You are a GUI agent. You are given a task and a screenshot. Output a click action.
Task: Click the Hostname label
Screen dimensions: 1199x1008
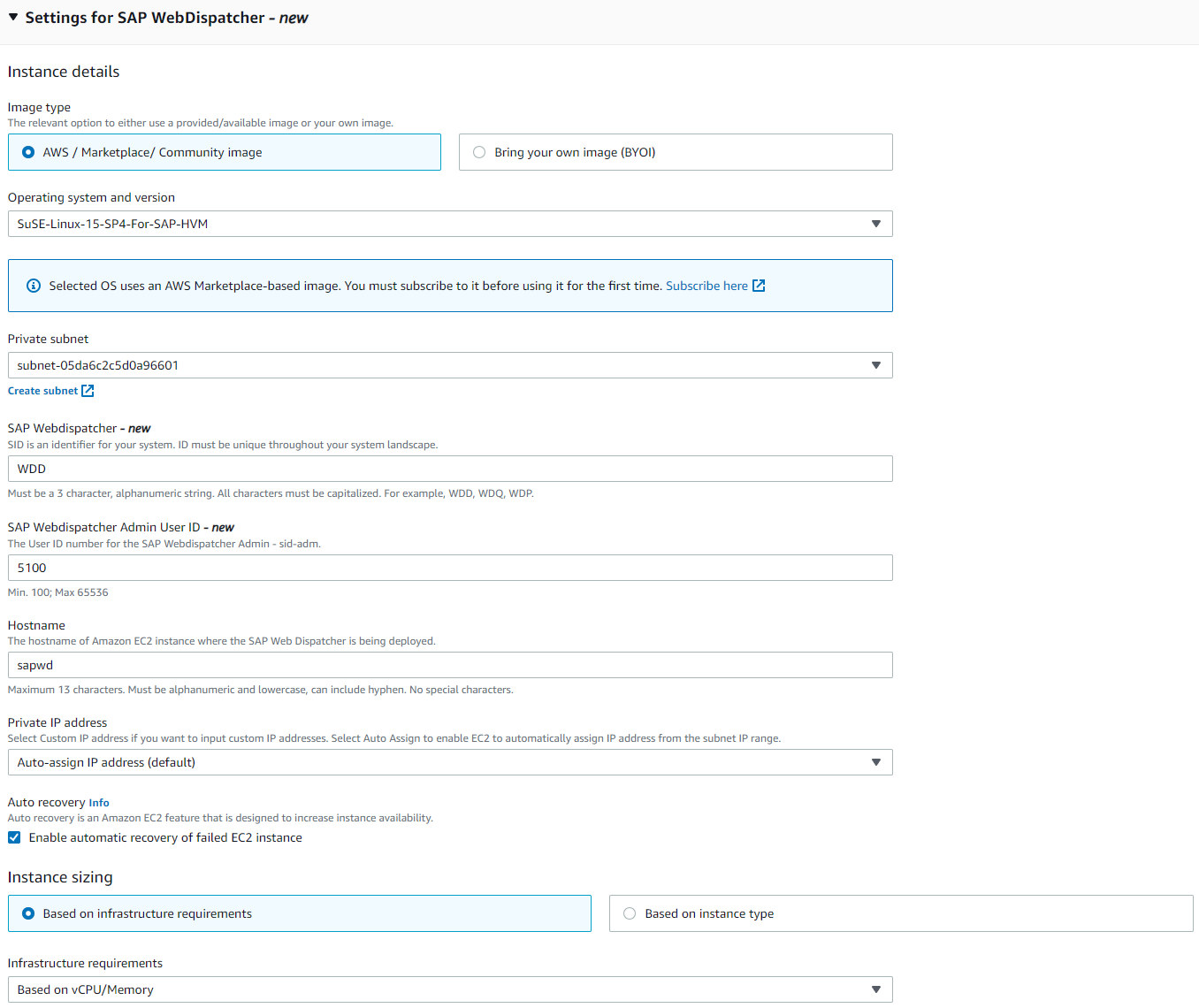(36, 625)
